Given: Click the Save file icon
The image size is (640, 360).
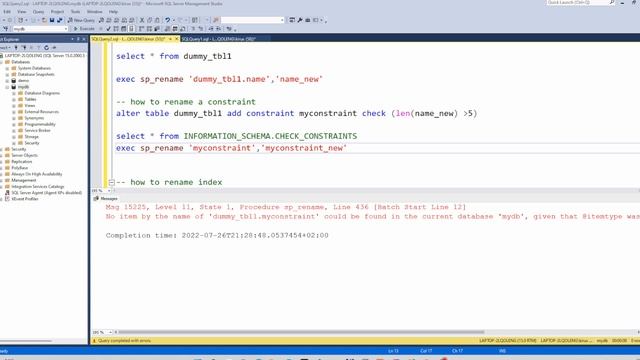Looking at the screenshot, I should pyautogui.click(x=52, y=20).
